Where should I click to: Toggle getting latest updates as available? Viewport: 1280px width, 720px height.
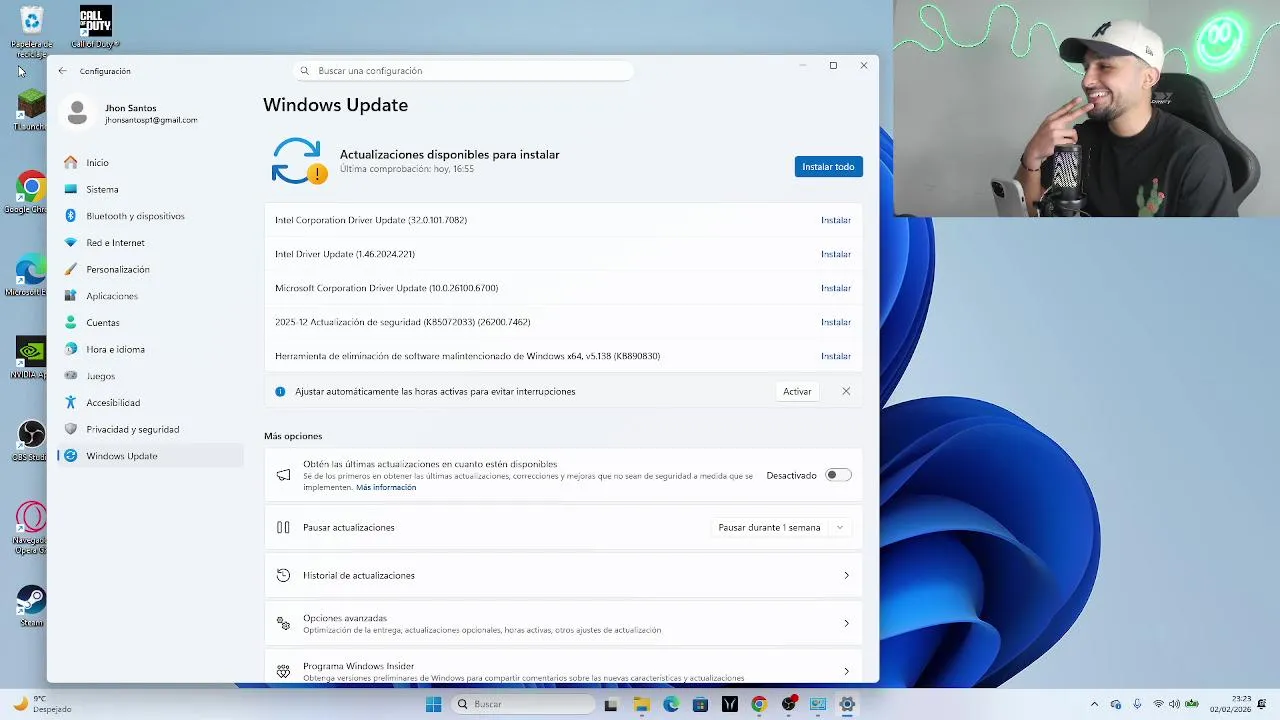(x=838, y=475)
